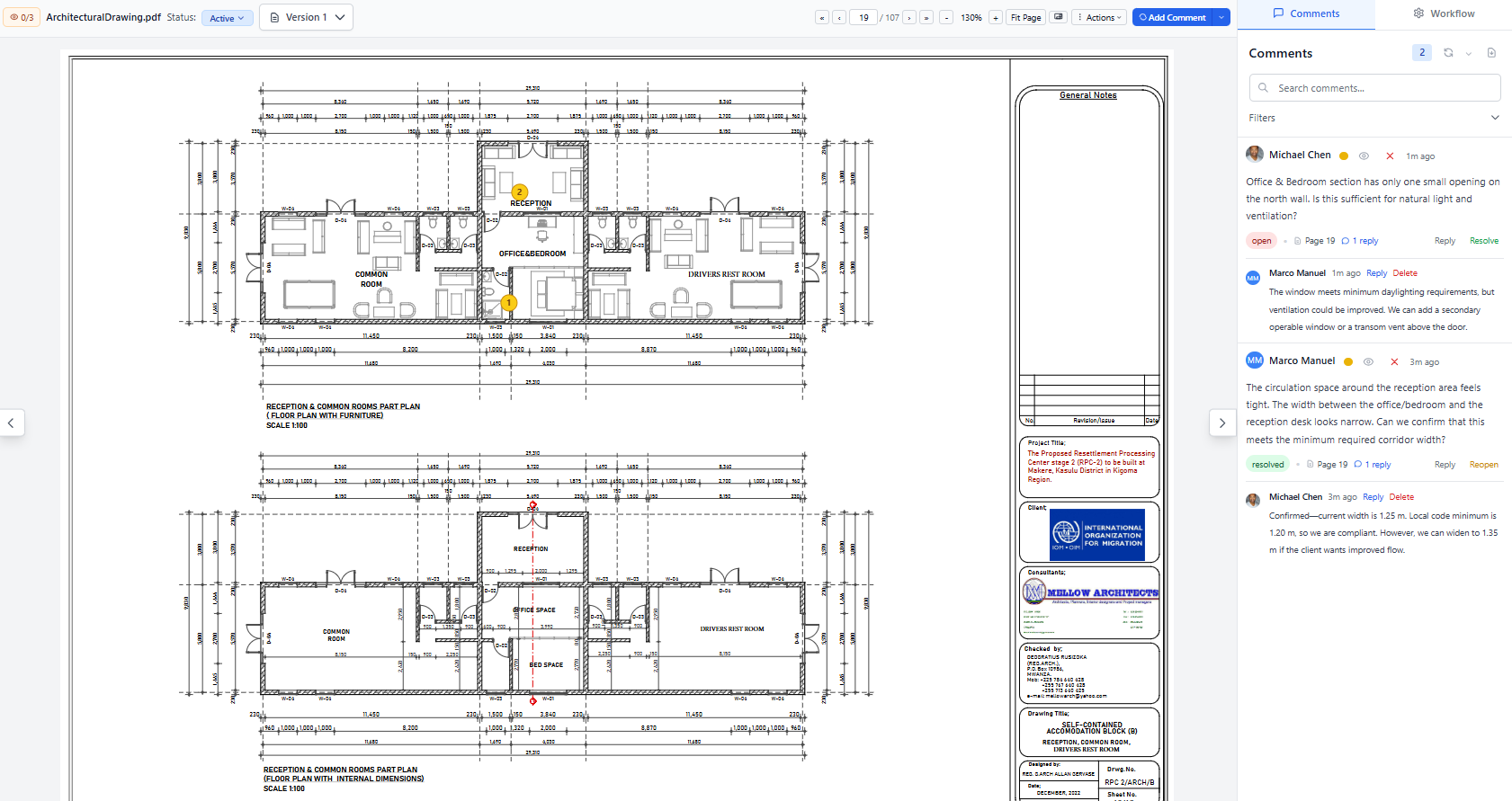Open the Version 1 dropdown
The height and width of the screenshot is (801, 1512).
[306, 17]
